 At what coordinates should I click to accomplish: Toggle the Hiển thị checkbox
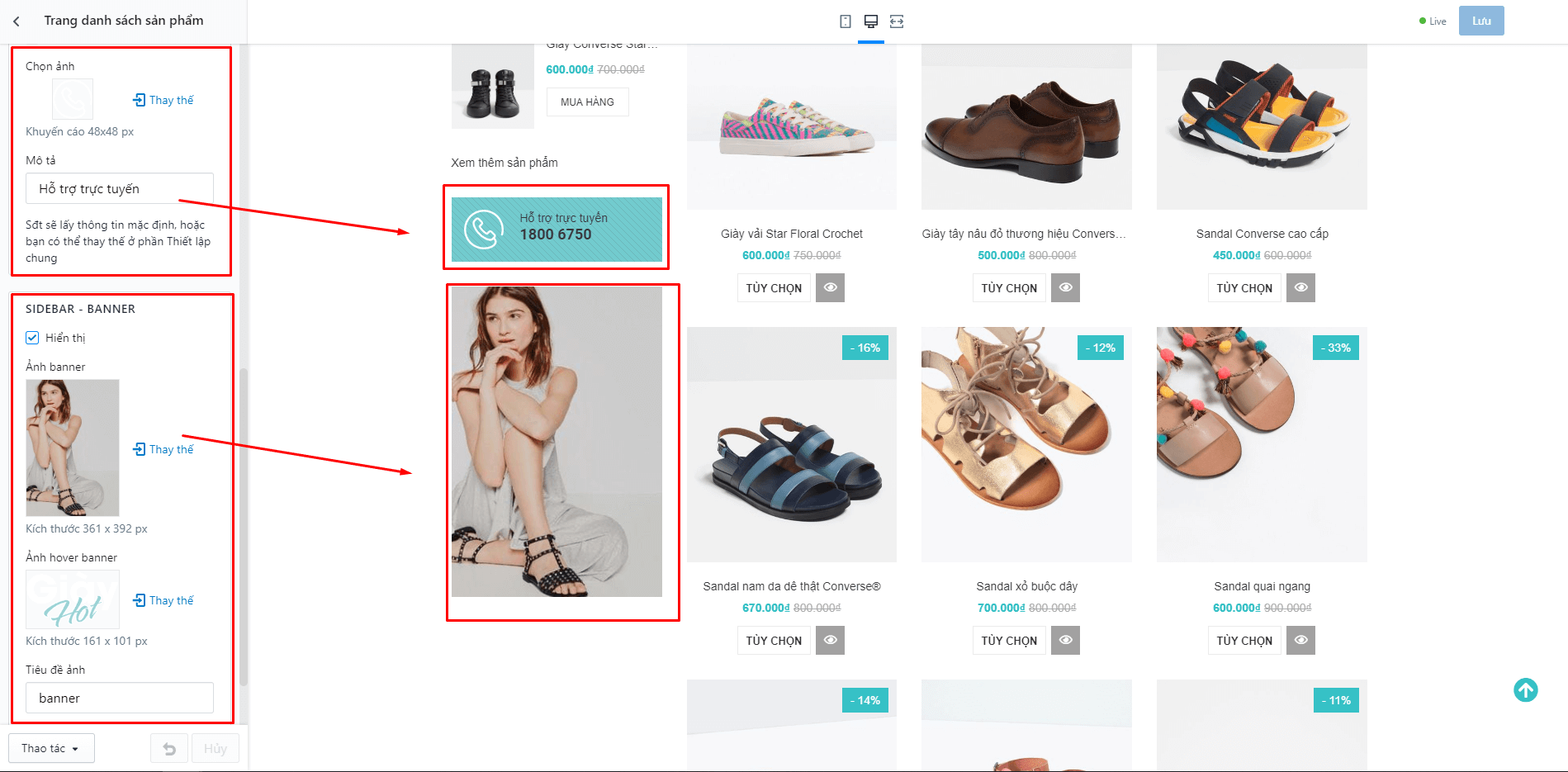pyautogui.click(x=32, y=338)
